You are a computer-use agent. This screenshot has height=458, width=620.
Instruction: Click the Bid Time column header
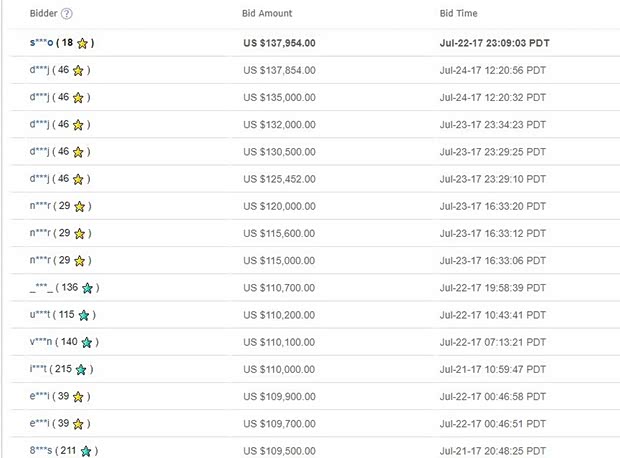point(458,14)
